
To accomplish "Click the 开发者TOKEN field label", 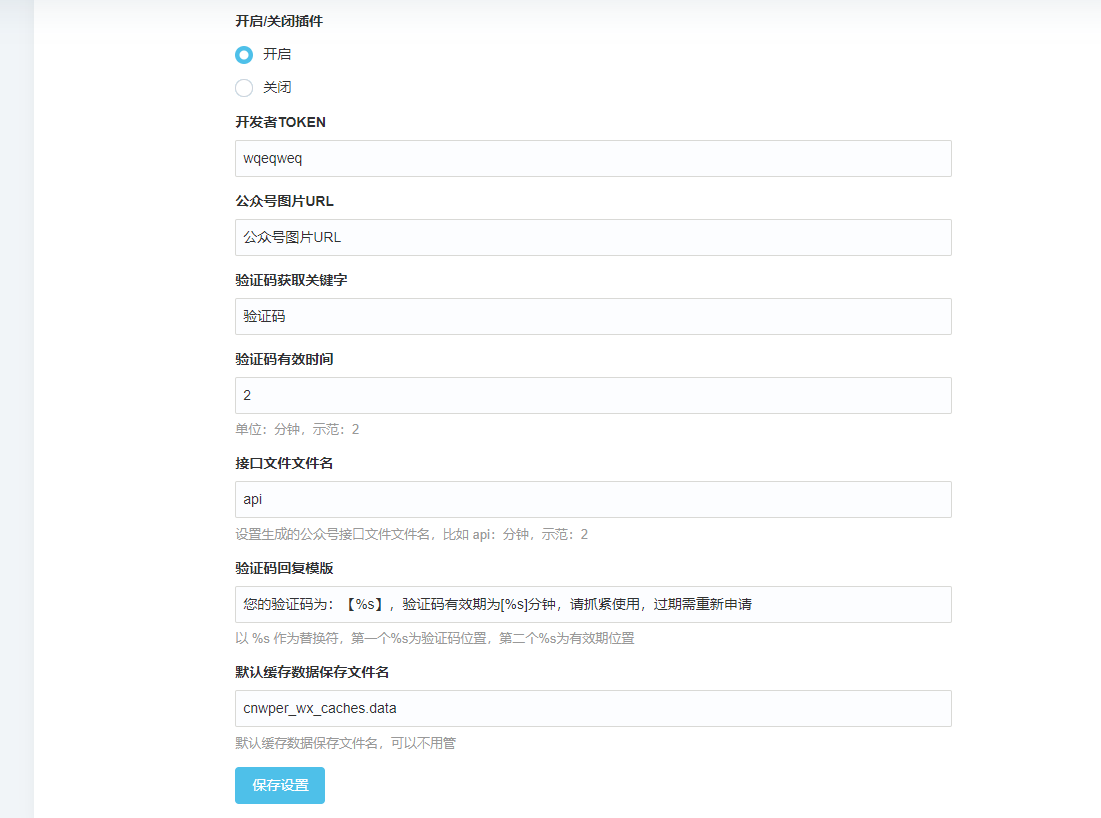I will click(x=280, y=123).
